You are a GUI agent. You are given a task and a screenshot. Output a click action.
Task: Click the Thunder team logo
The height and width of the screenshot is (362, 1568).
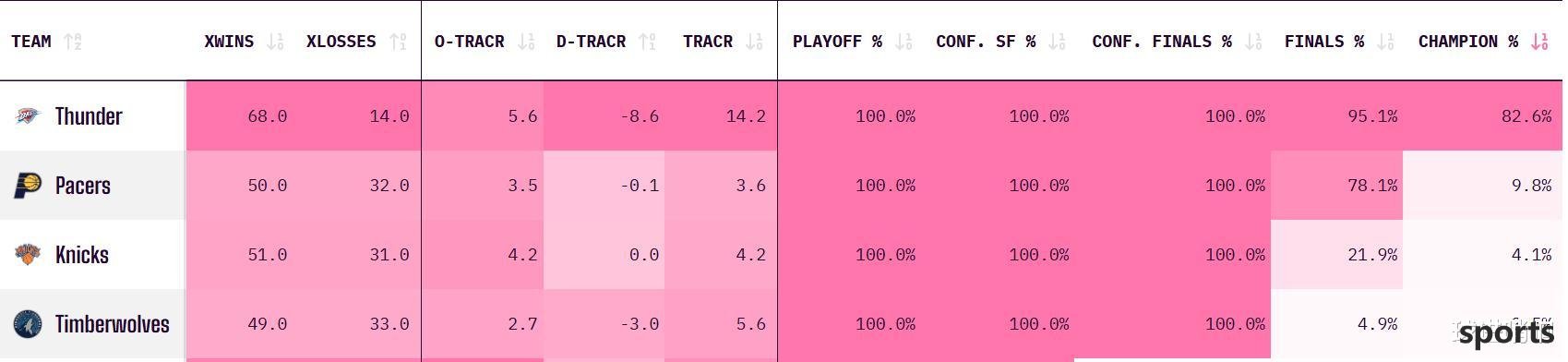[x=28, y=116]
